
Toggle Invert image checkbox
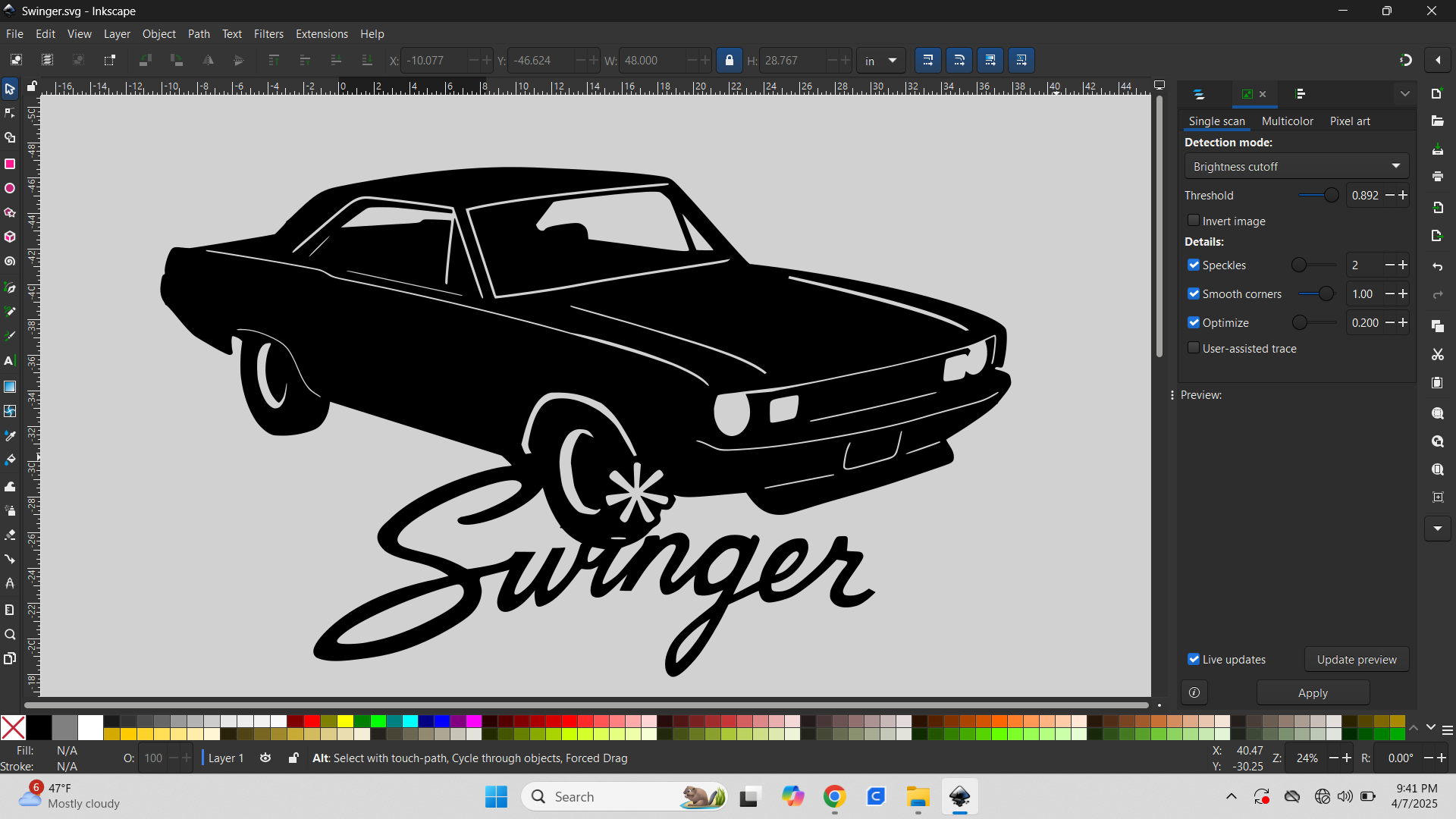point(1194,221)
